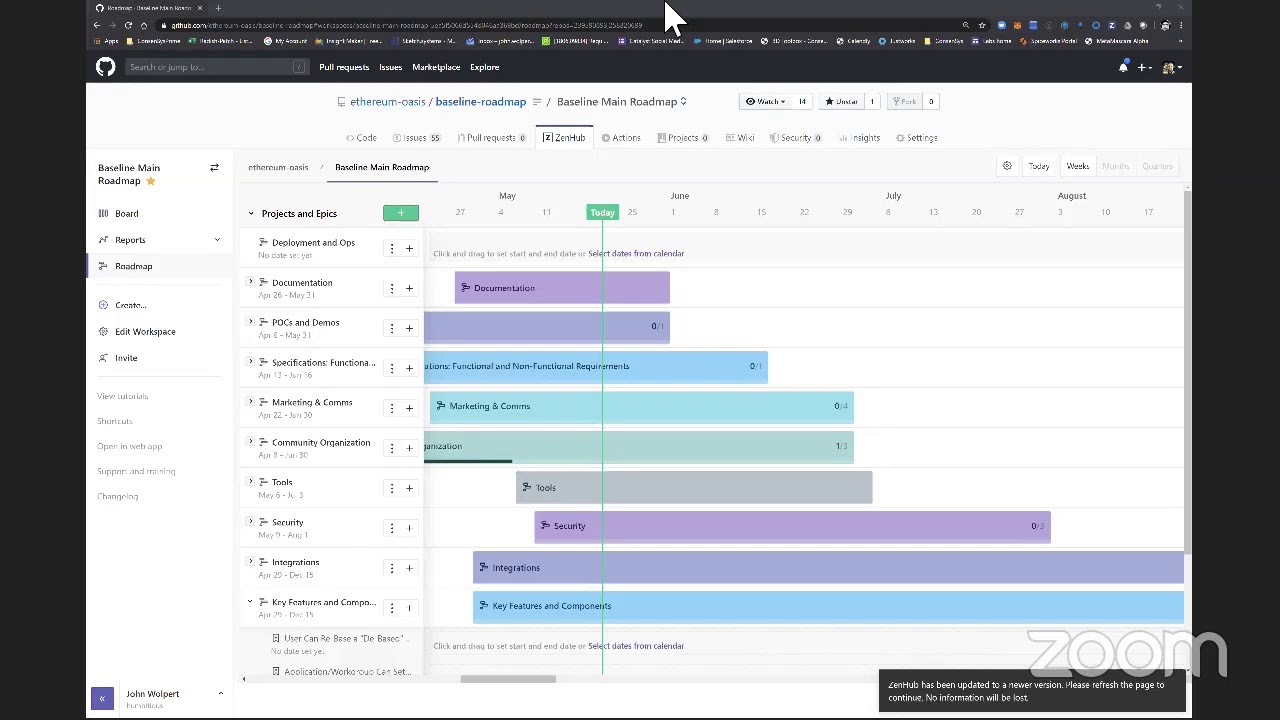Open Marketplace in the GitHub header
Image resolution: width=1280 pixels, height=720 pixels.
coord(436,67)
